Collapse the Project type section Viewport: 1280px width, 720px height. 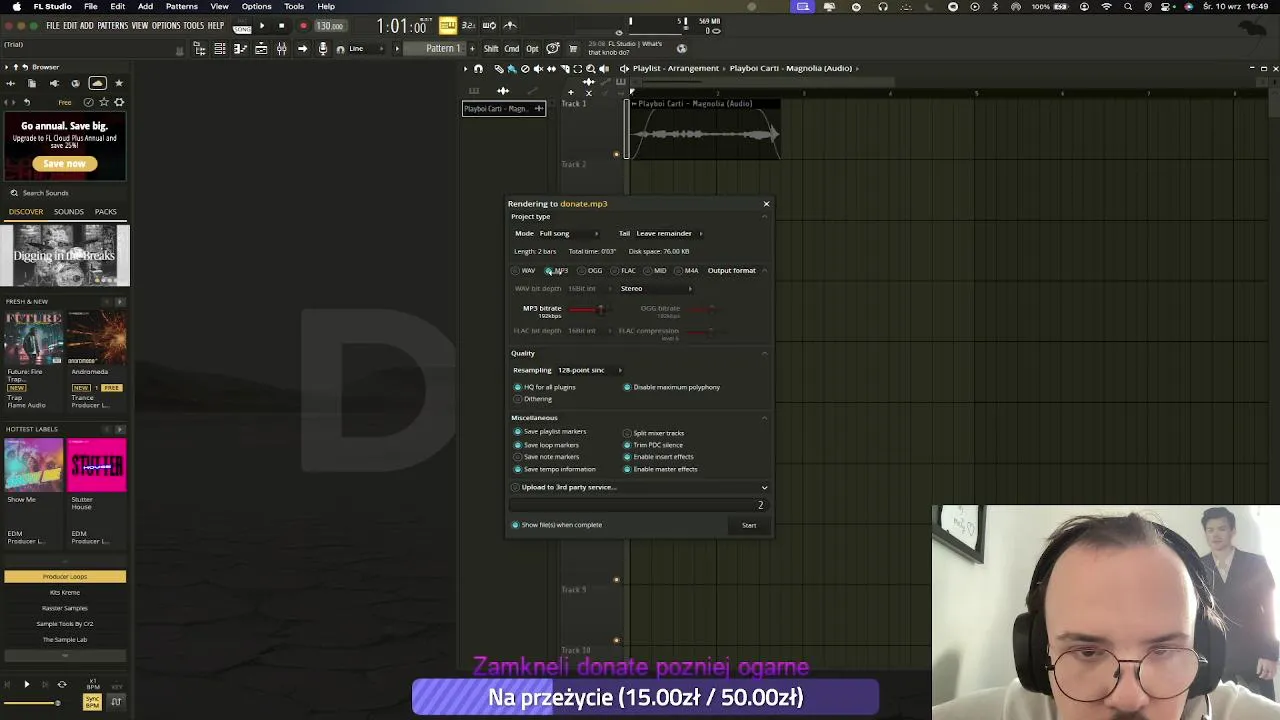765,217
